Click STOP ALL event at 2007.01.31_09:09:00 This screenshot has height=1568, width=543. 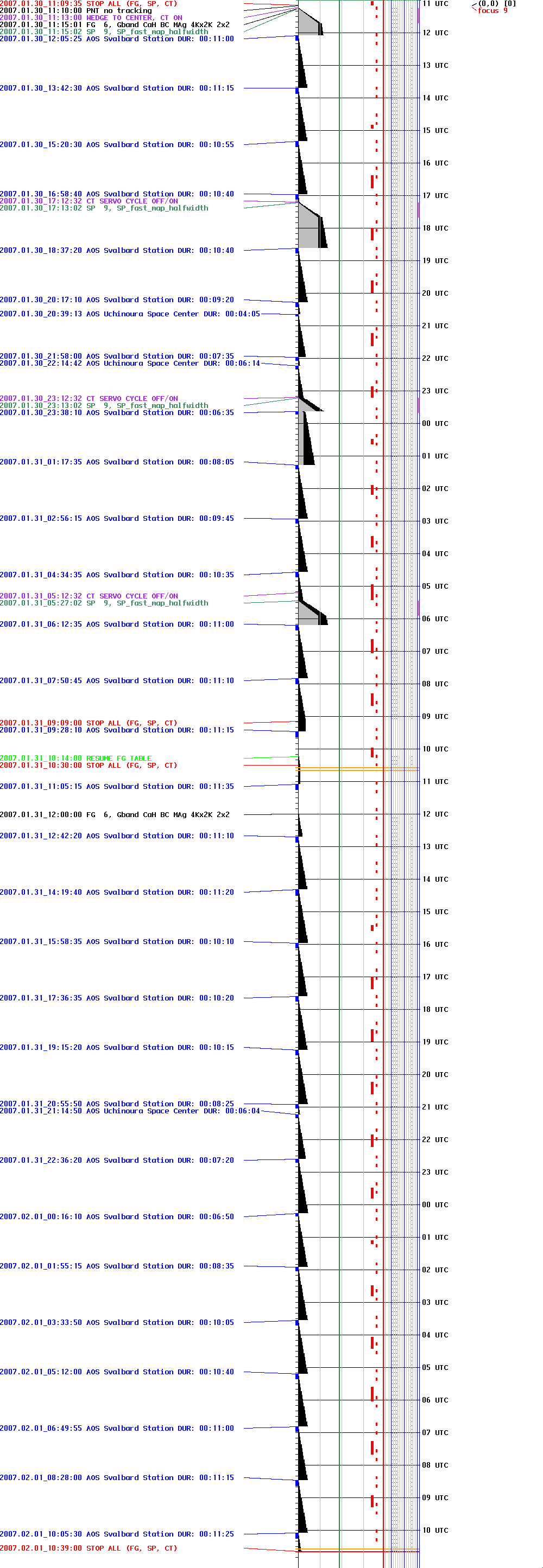[x=89, y=723]
